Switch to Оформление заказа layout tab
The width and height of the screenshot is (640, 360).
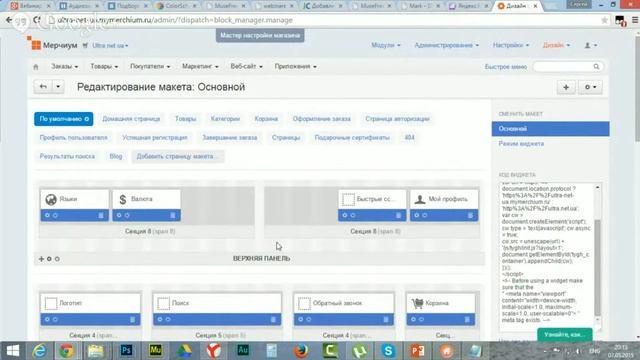click(321, 119)
